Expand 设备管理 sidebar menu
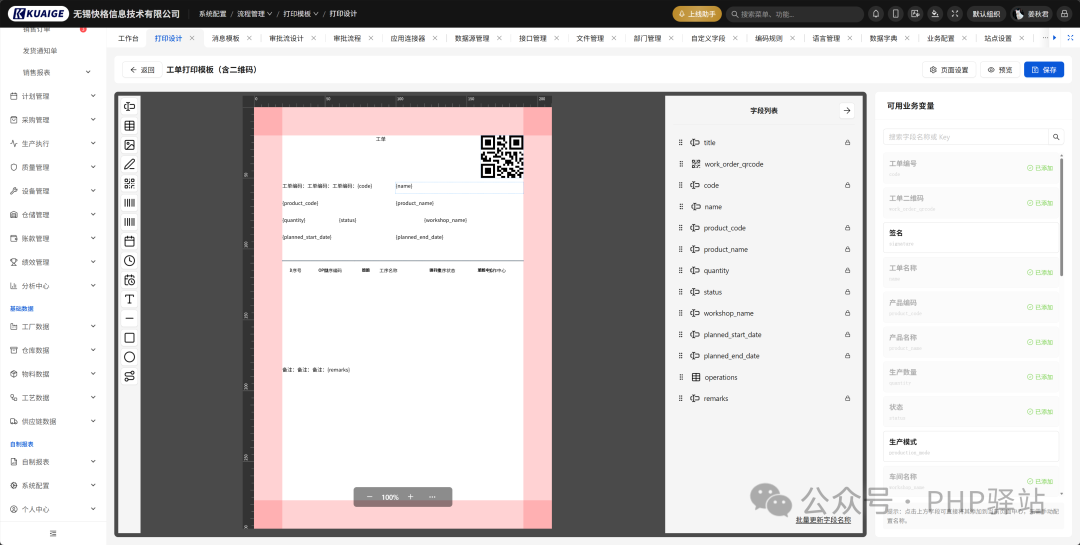 pyautogui.click(x=53, y=191)
